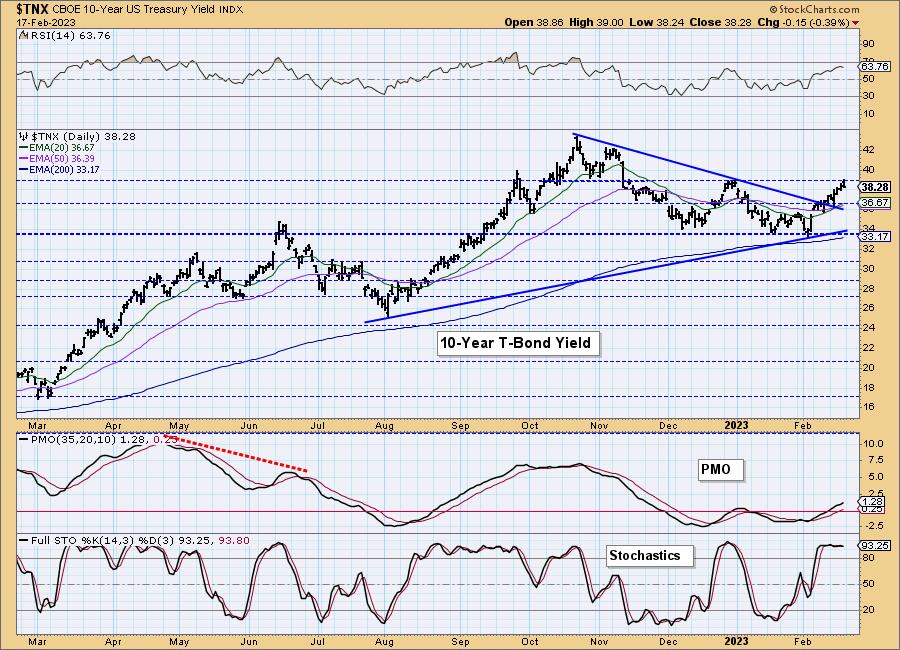Click the $TNX Daily legend bar icon
The height and width of the screenshot is (650, 900).
point(24,137)
